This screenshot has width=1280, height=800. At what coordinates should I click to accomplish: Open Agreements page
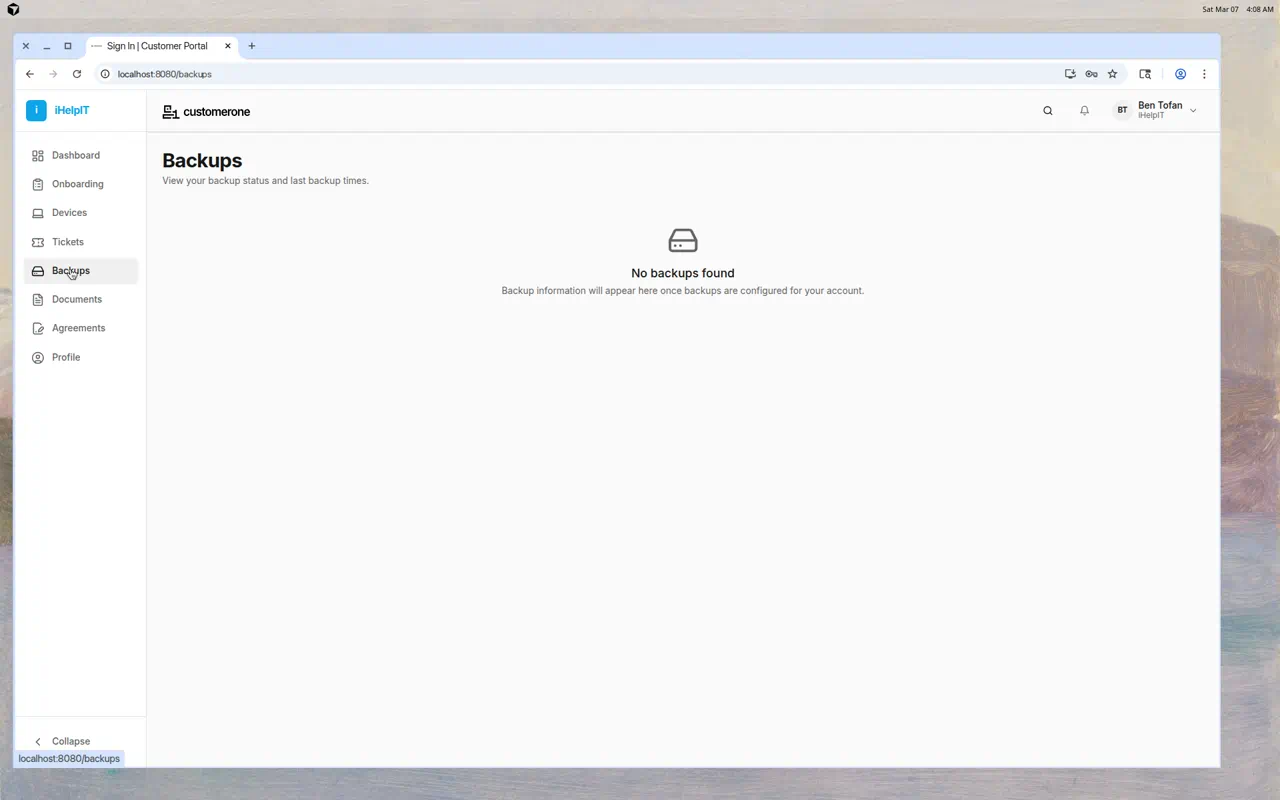coord(78,329)
